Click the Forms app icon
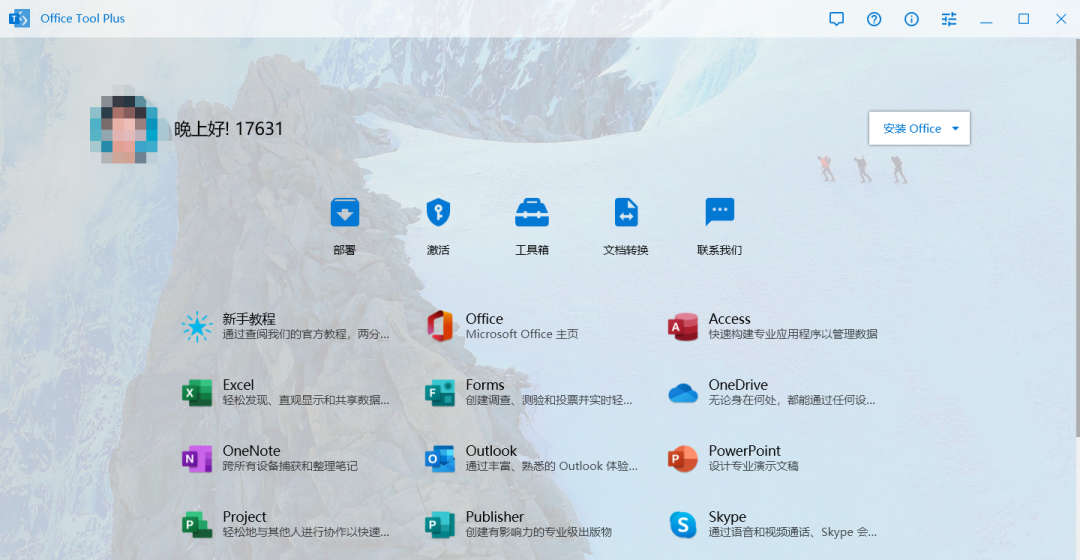Image resolution: width=1080 pixels, height=560 pixels. click(439, 393)
